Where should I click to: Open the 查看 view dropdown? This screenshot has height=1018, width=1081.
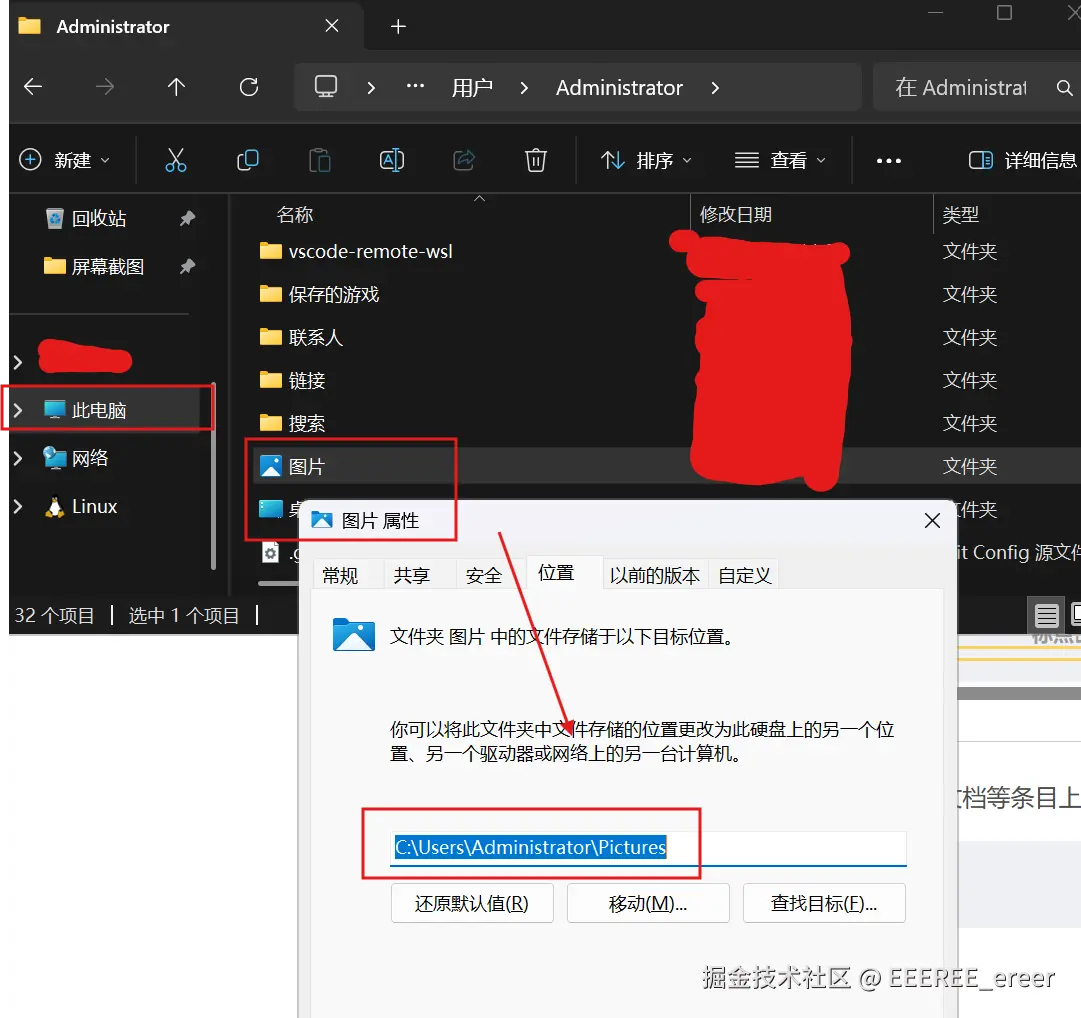780,161
